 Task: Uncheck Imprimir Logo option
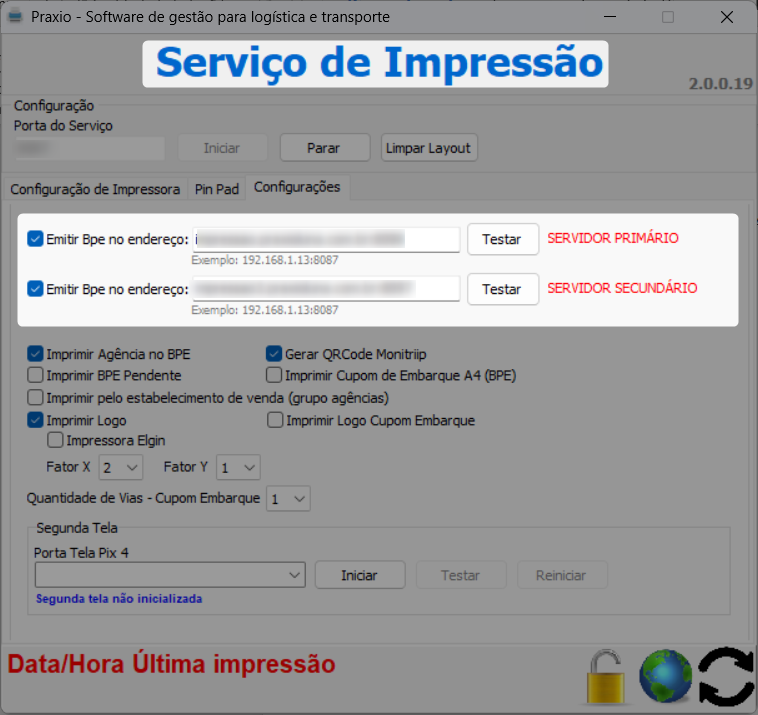click(35, 420)
